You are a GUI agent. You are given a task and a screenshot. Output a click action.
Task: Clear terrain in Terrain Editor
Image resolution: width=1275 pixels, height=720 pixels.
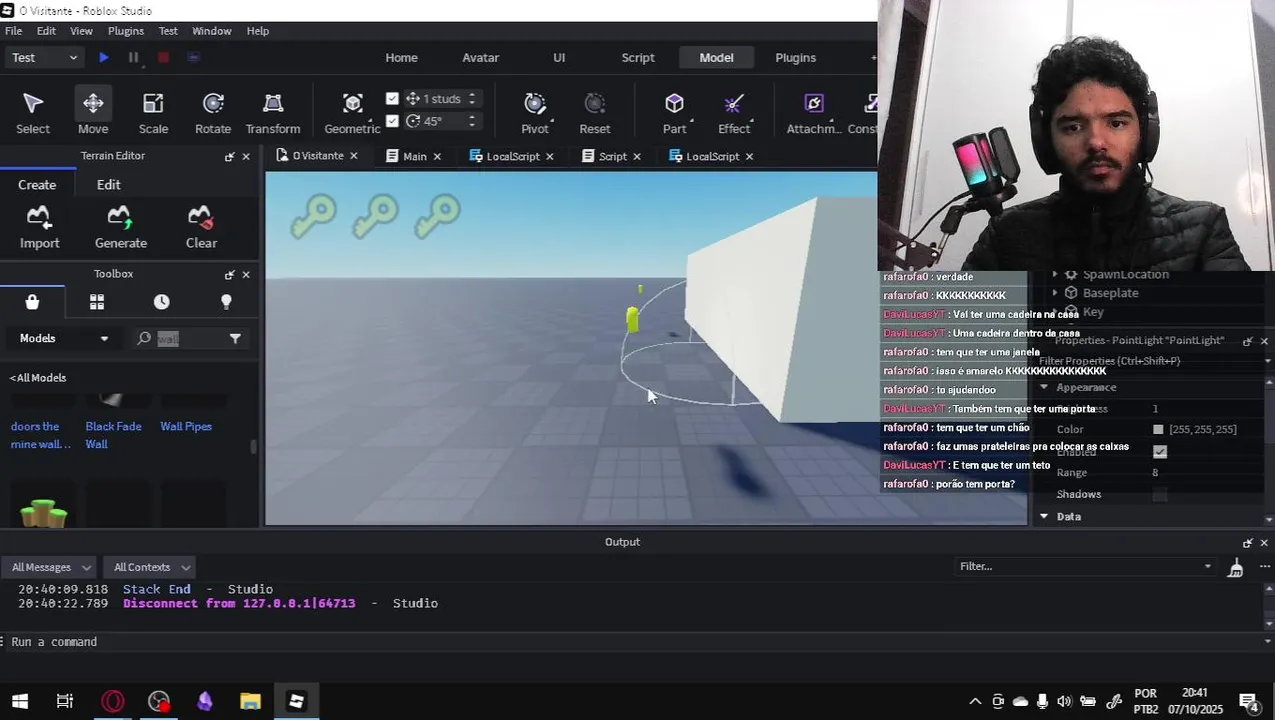pyautogui.click(x=201, y=227)
